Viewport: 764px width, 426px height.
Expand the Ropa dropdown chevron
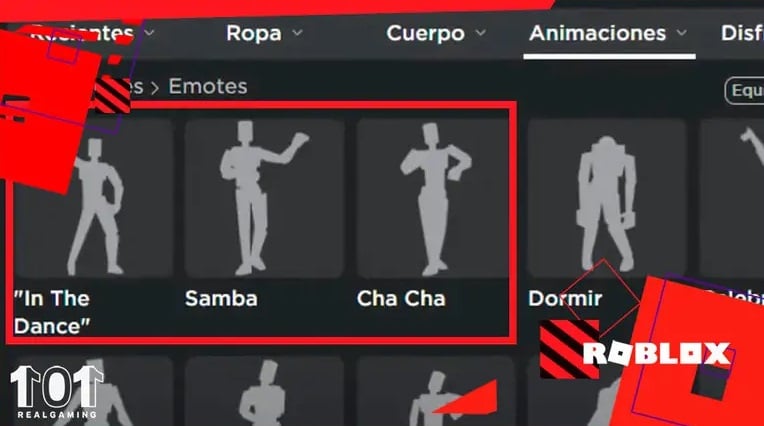coord(297,33)
